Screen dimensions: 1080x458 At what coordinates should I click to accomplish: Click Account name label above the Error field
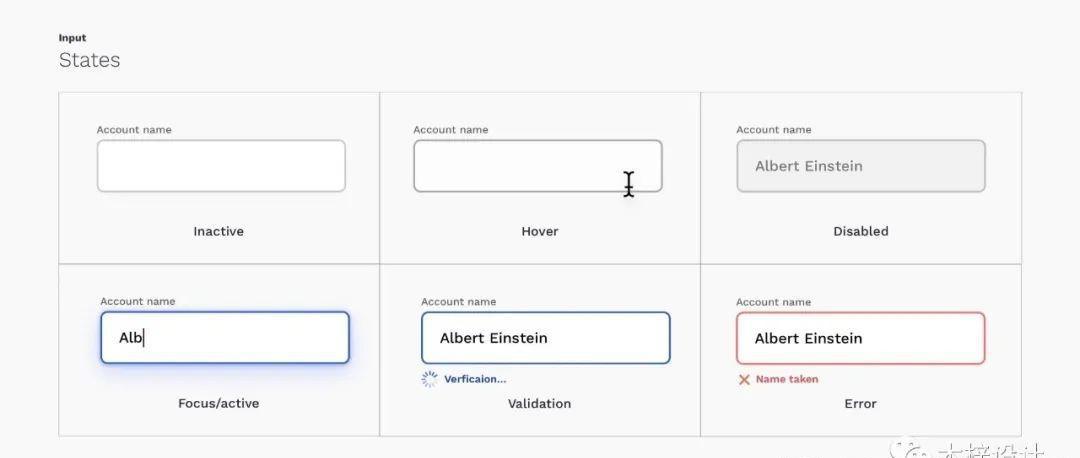tap(773, 302)
